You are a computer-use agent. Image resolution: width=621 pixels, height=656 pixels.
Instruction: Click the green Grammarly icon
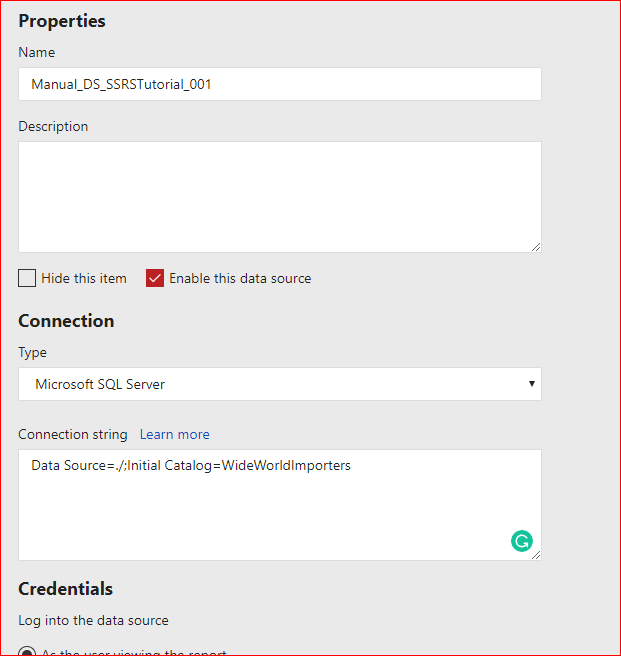tap(521, 541)
